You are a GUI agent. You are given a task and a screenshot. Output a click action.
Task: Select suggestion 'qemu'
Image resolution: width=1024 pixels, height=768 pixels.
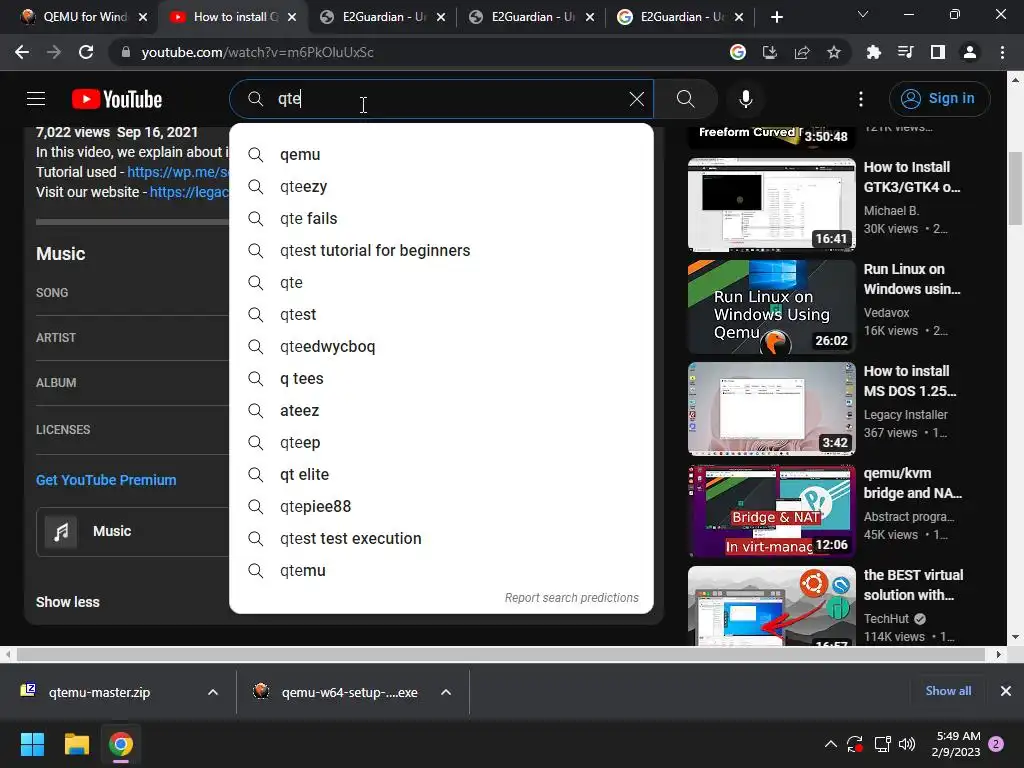pyautogui.click(x=441, y=154)
